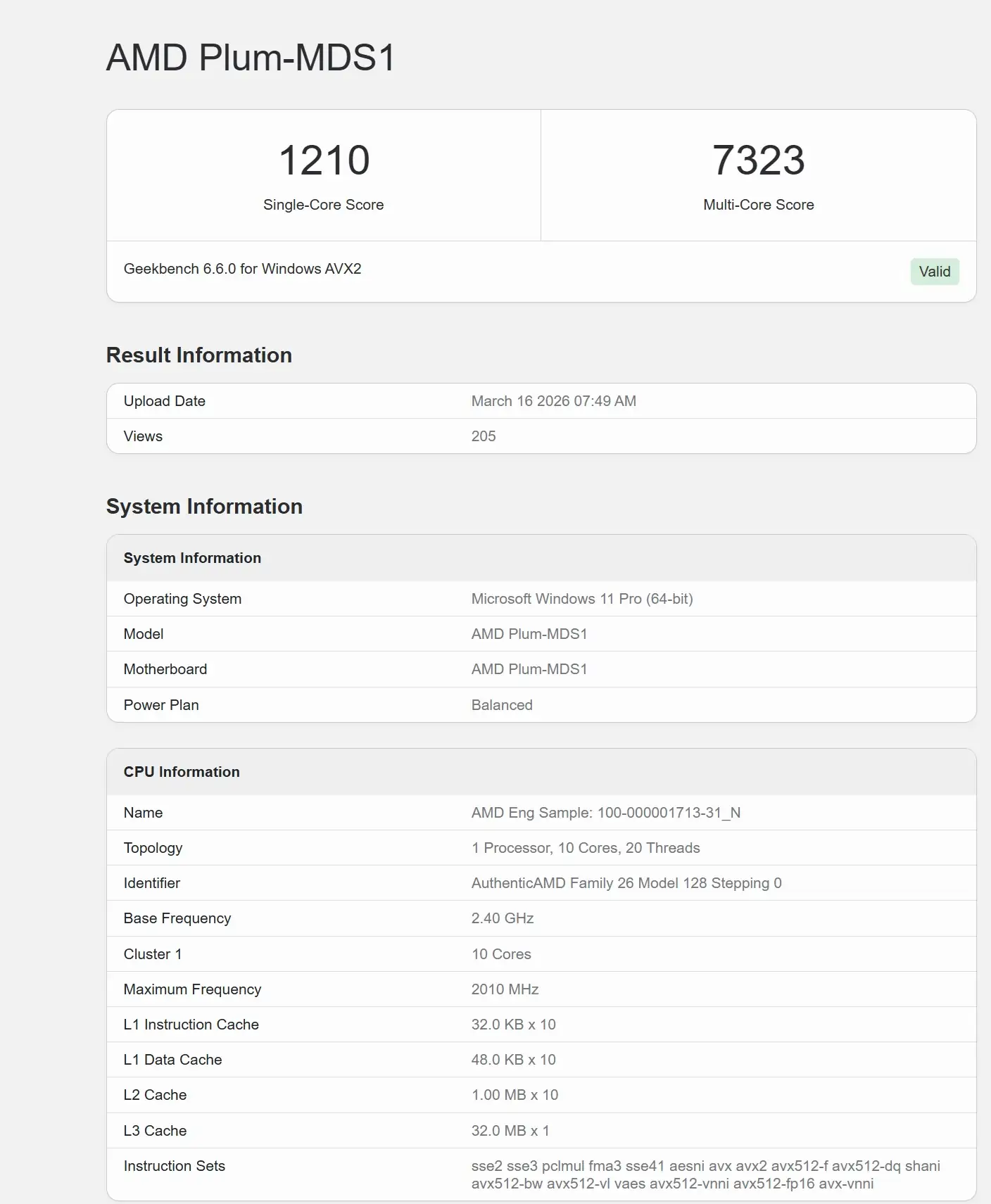Viewport: 991px width, 1204px height.
Task: Select the single-core score 1210
Action: 324,160
